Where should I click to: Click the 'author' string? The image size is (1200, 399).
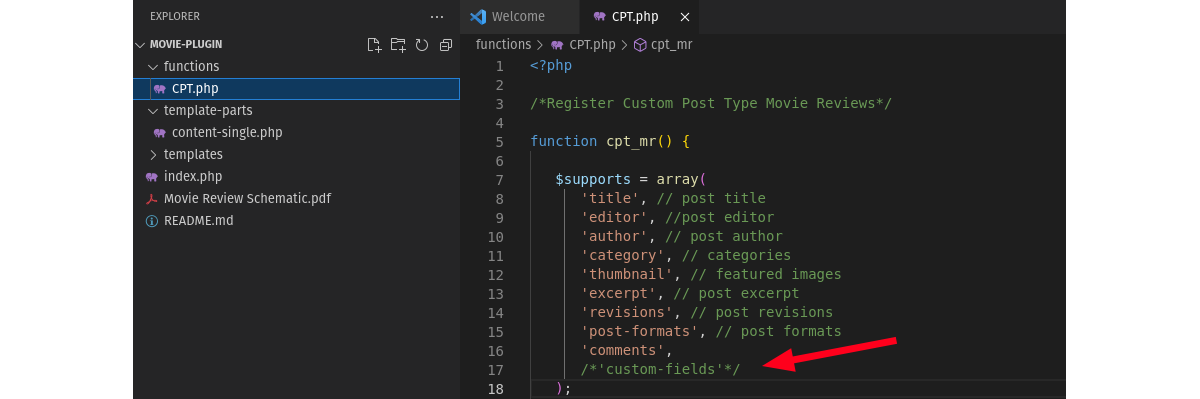tap(614, 237)
